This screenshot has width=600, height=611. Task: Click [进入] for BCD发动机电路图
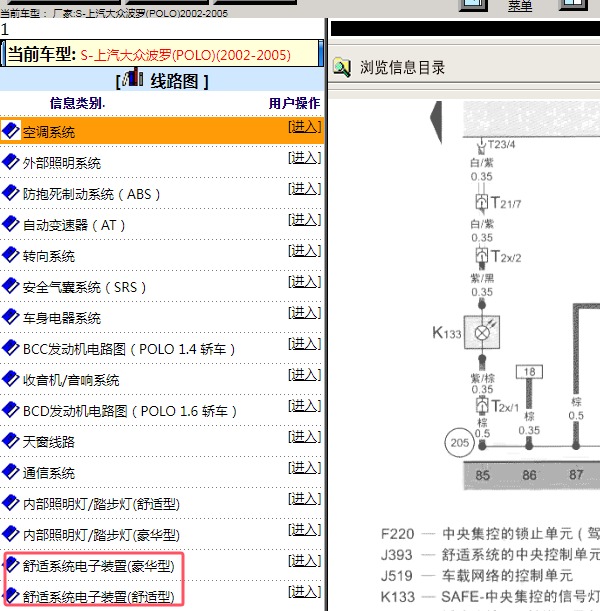tap(305, 406)
